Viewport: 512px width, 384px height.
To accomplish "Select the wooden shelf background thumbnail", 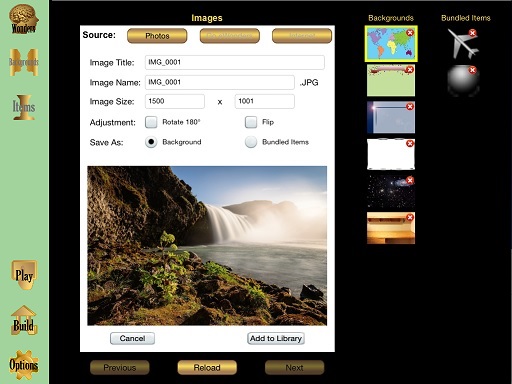I will 391,228.
